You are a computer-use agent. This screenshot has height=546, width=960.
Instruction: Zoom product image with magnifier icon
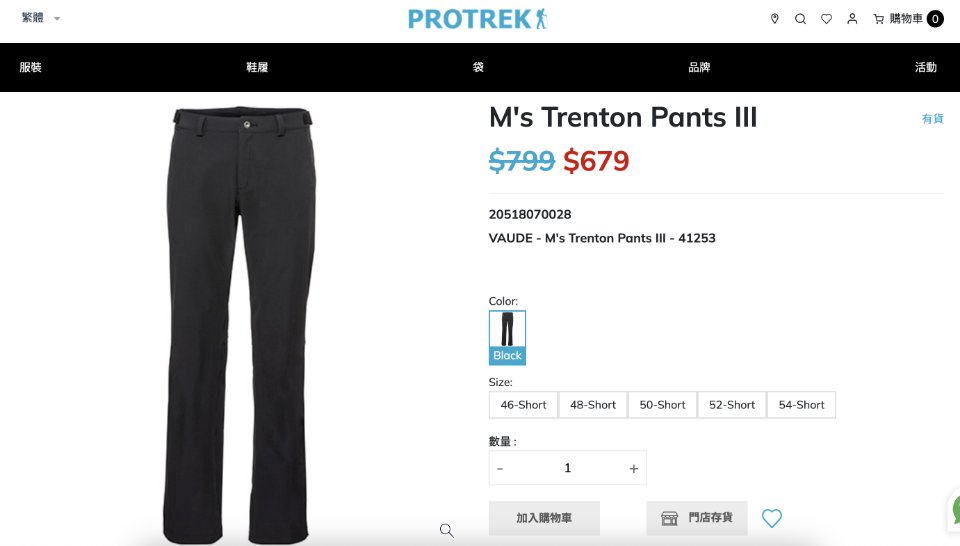tap(447, 531)
